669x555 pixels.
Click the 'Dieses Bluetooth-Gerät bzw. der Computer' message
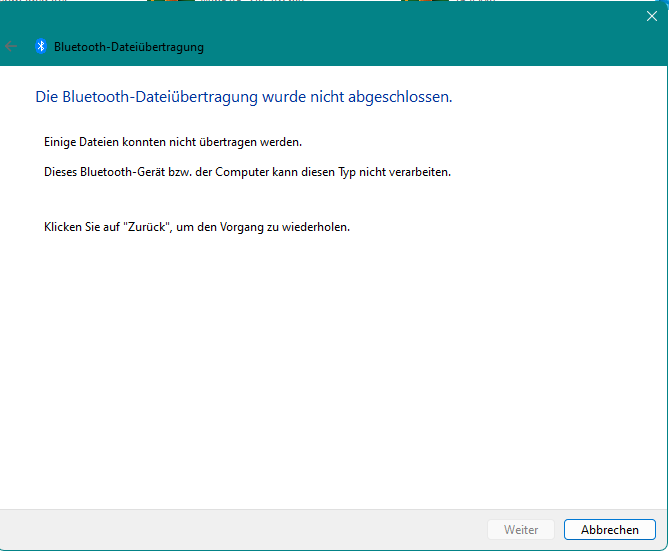247,171
